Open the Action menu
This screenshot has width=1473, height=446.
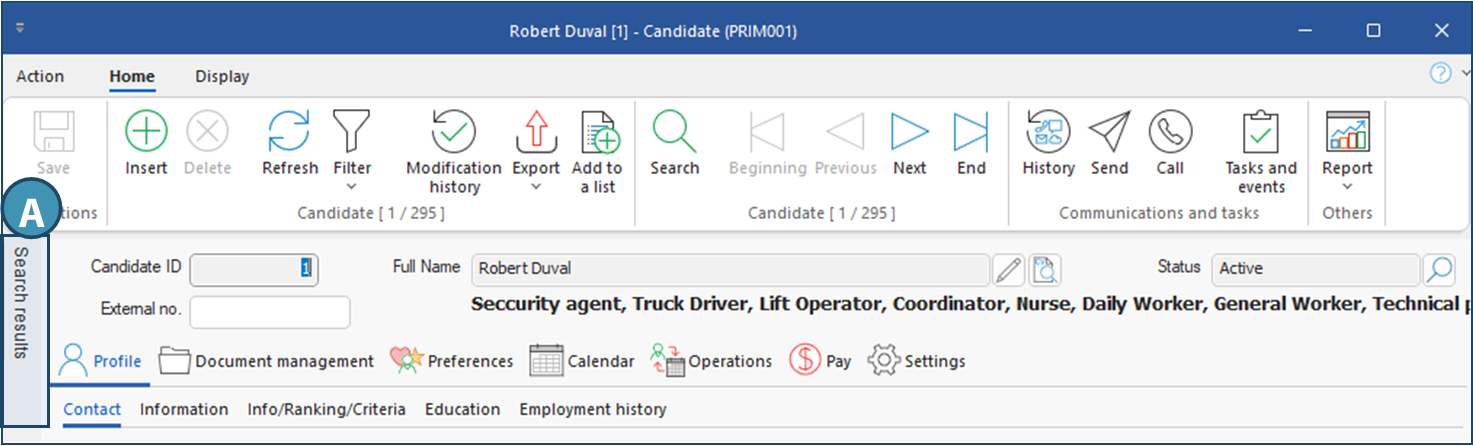[40, 77]
